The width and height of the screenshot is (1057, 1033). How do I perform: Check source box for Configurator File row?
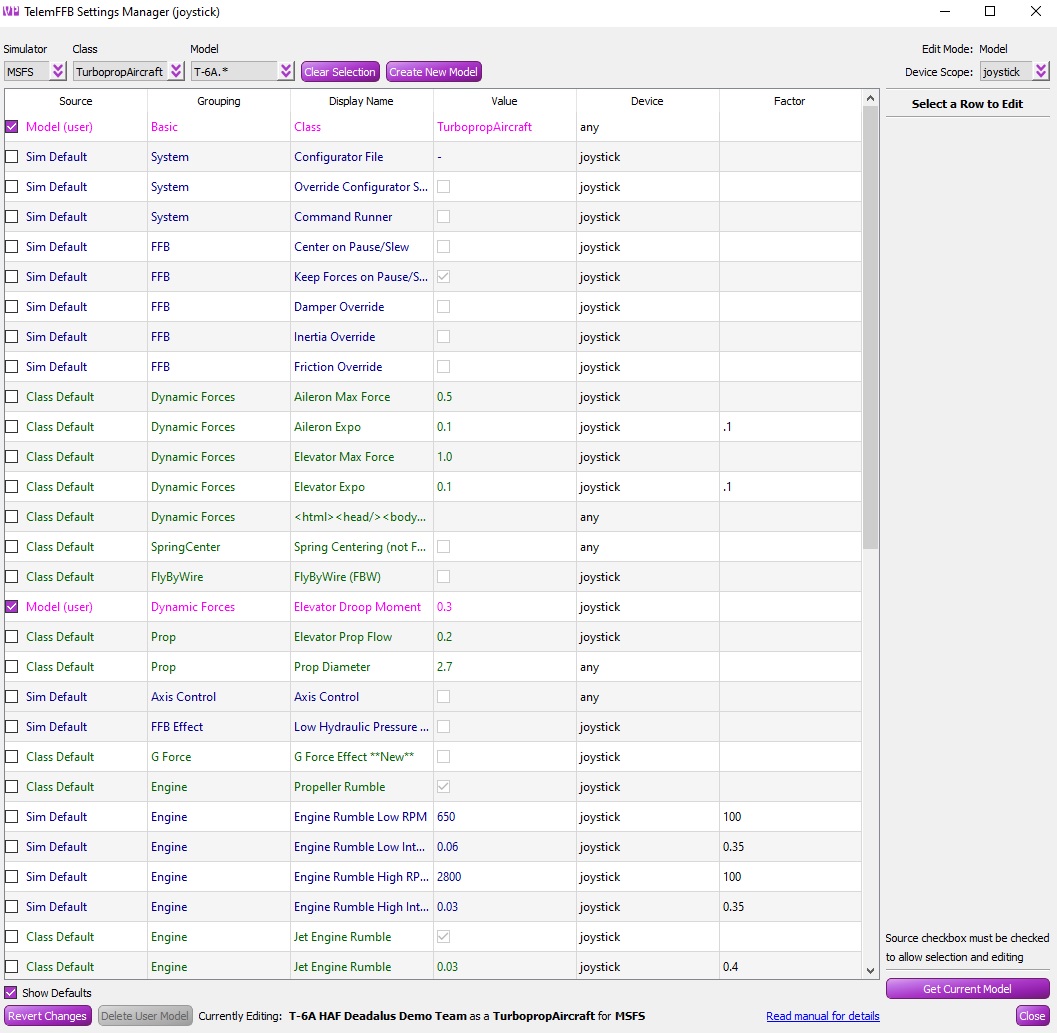pos(11,156)
